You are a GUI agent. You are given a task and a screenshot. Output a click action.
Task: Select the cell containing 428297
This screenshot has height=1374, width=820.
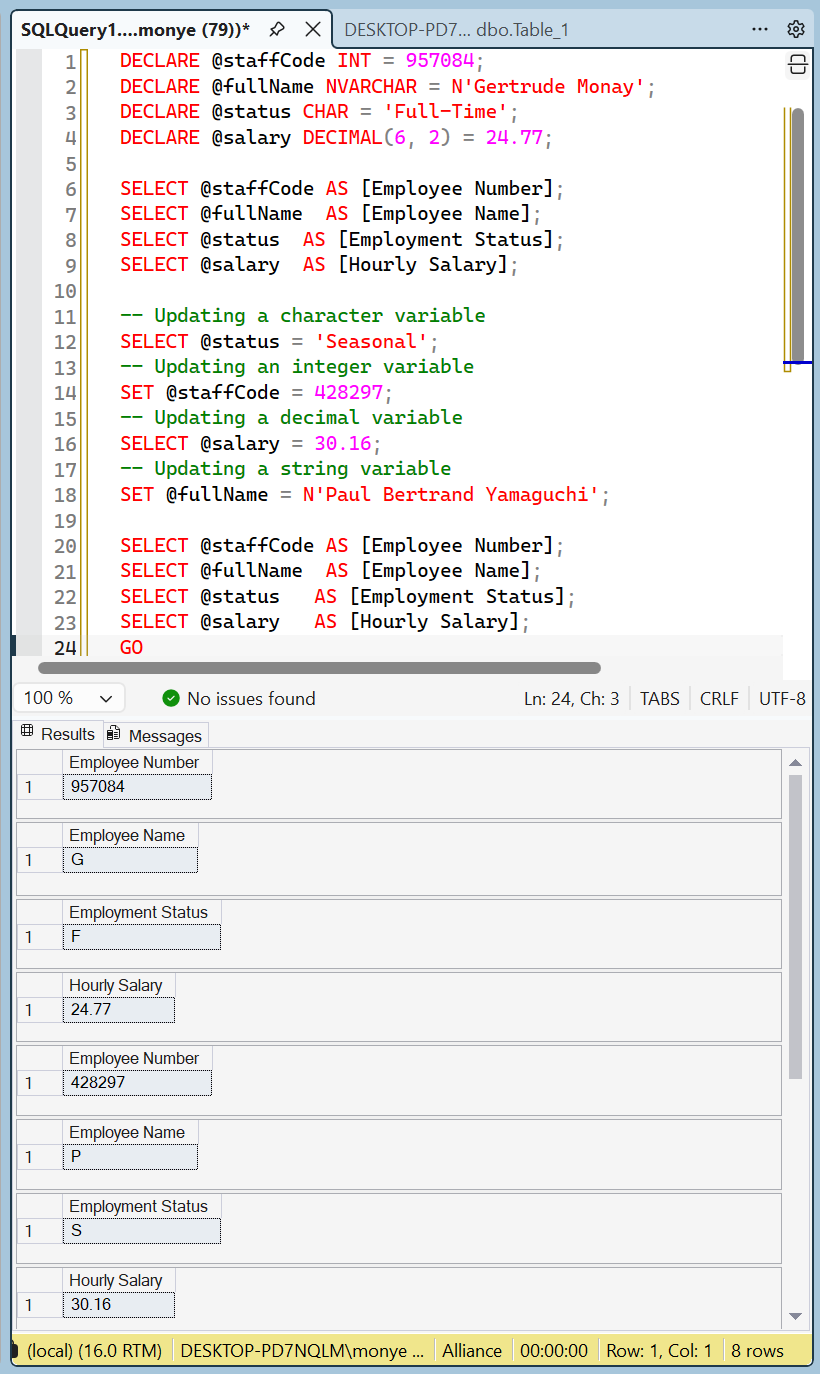tap(138, 1082)
